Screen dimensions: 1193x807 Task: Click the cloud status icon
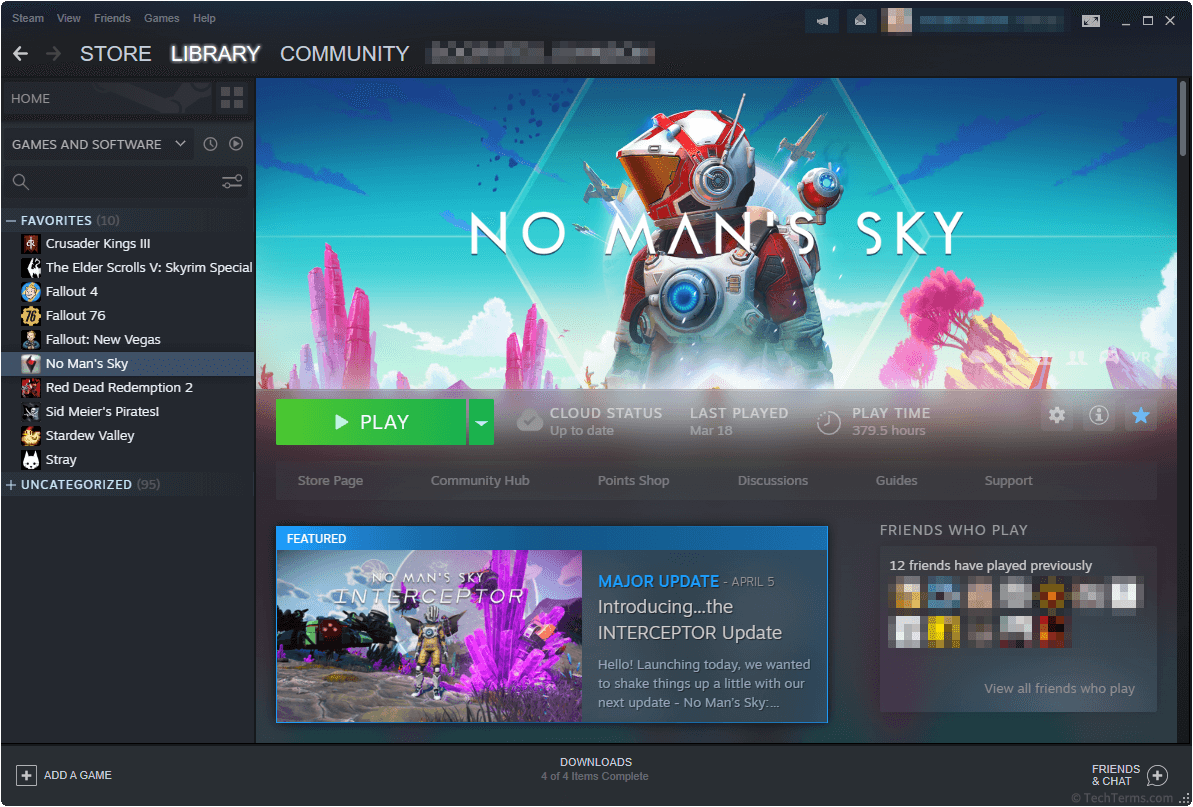(x=530, y=421)
